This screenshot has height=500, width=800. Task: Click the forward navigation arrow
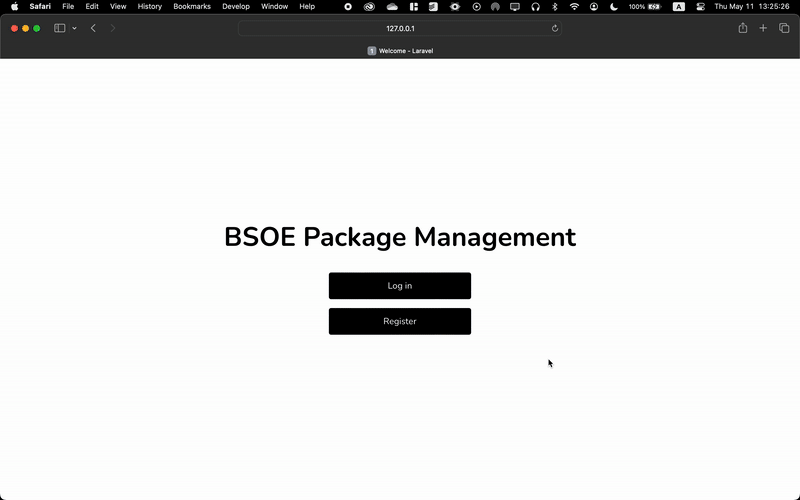pyautogui.click(x=113, y=28)
